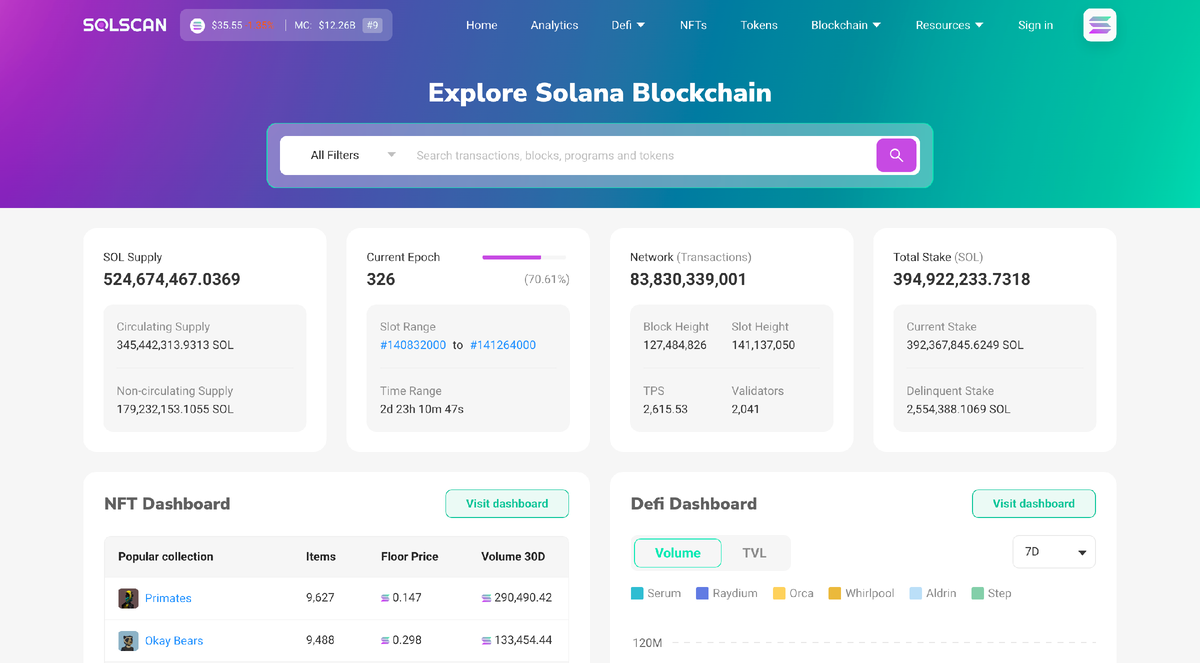Open the NFTs page

(693, 25)
